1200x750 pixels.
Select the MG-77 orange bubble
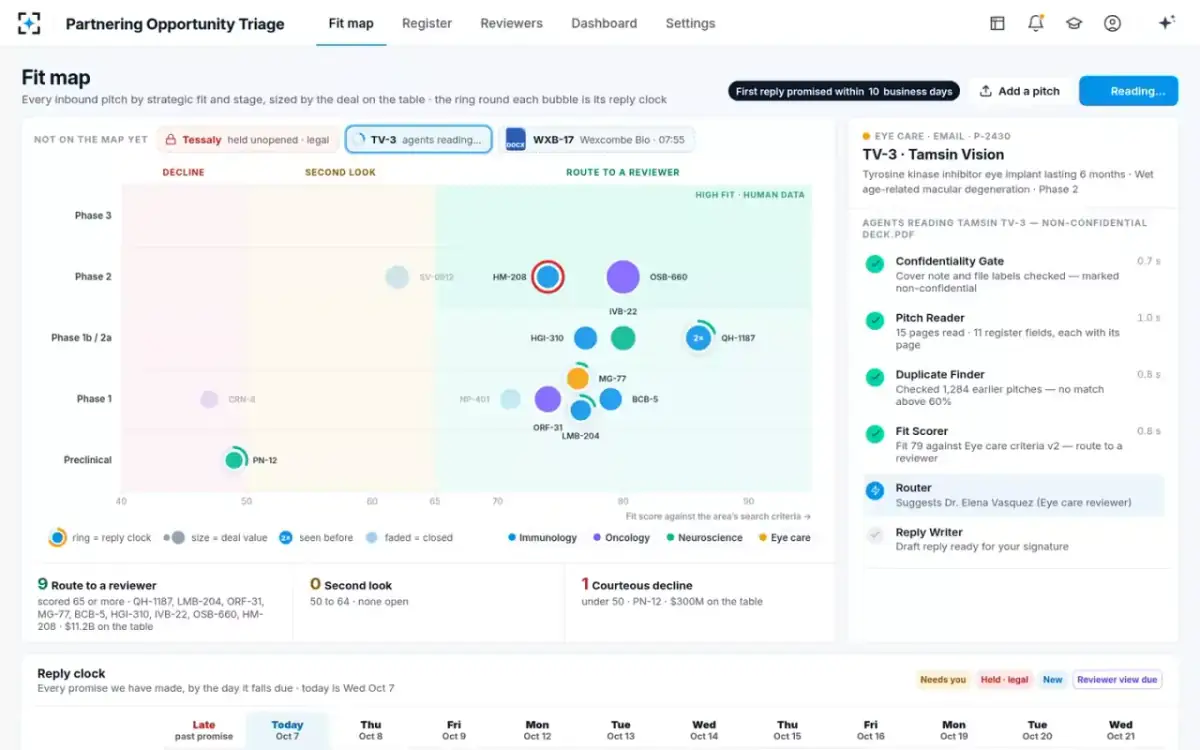578,378
